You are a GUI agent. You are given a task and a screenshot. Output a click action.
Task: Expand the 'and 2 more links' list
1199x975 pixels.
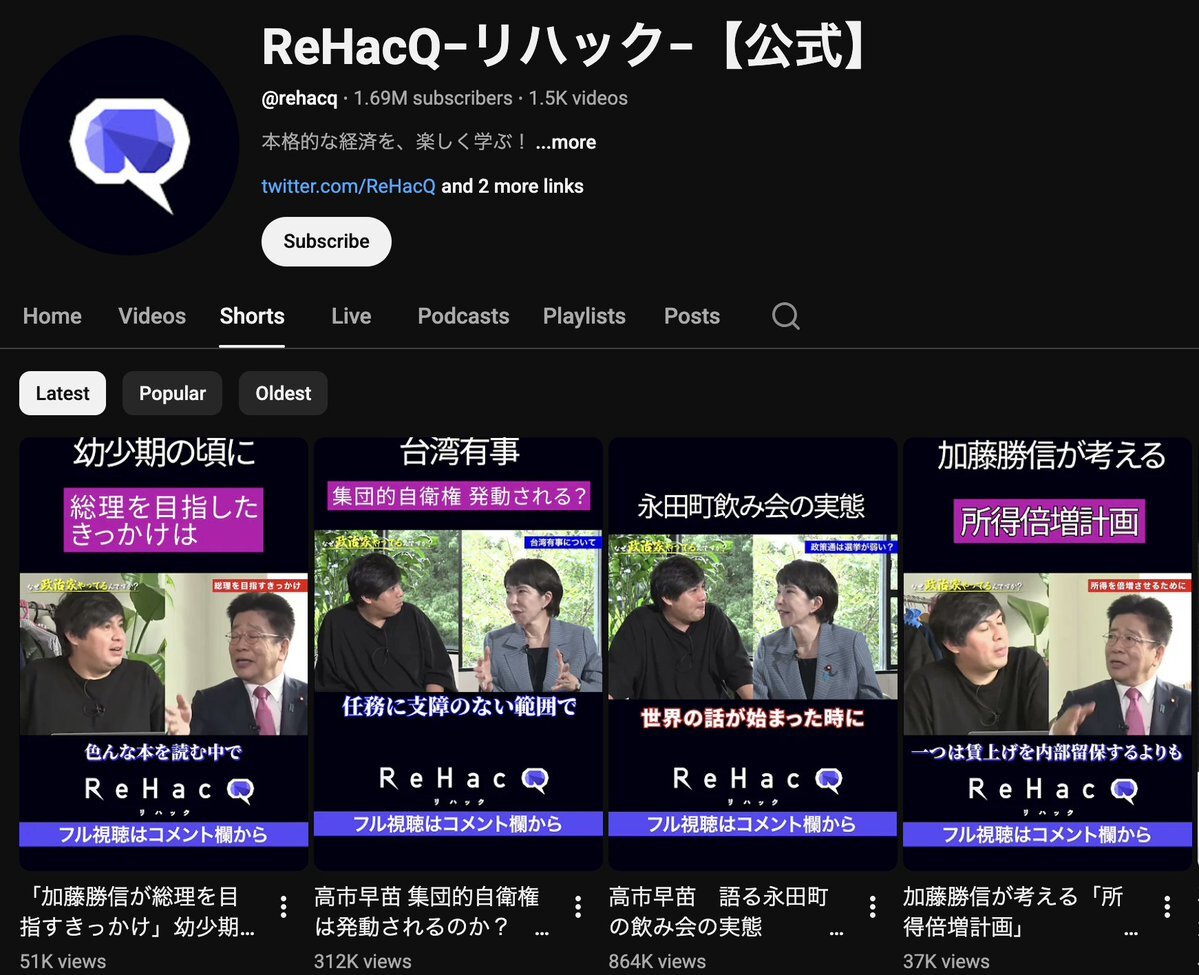[512, 186]
